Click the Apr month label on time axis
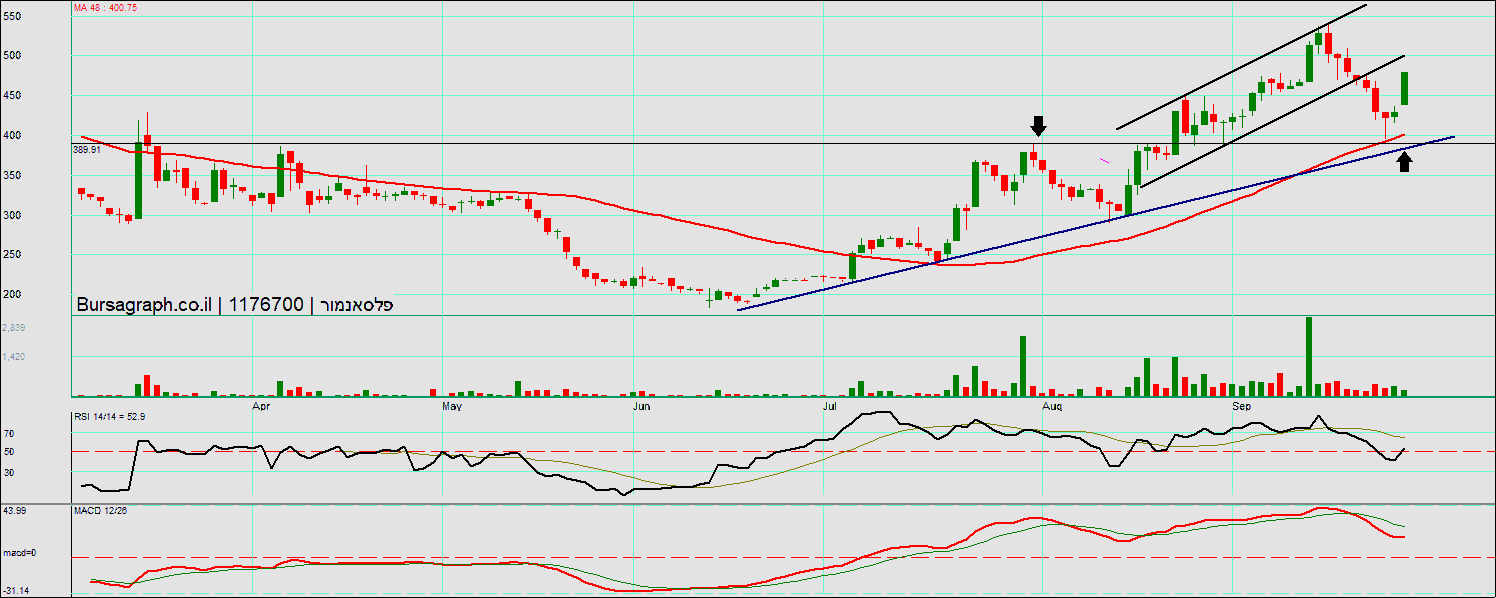 point(262,407)
